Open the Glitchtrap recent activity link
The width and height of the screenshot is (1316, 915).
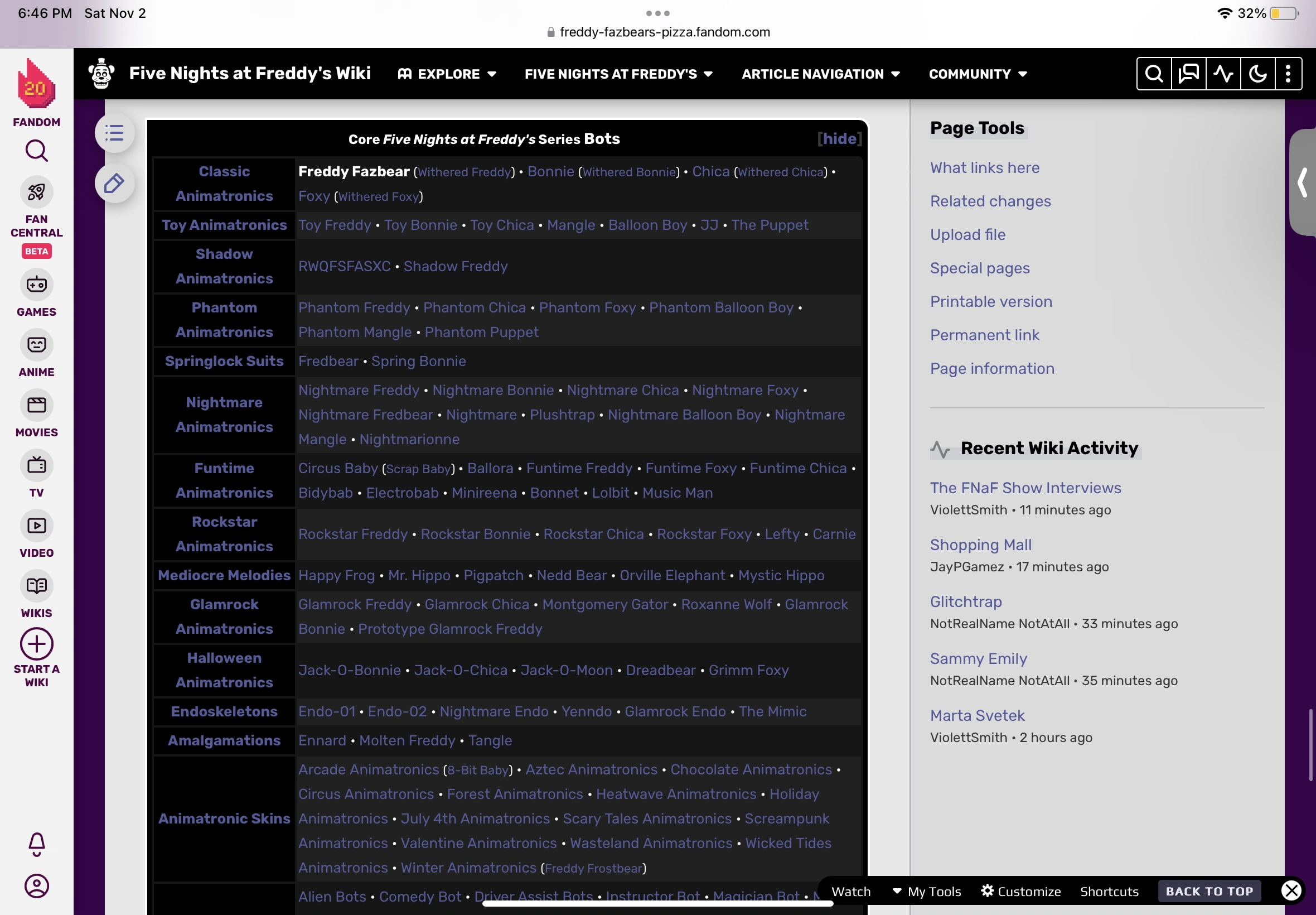[966, 601]
